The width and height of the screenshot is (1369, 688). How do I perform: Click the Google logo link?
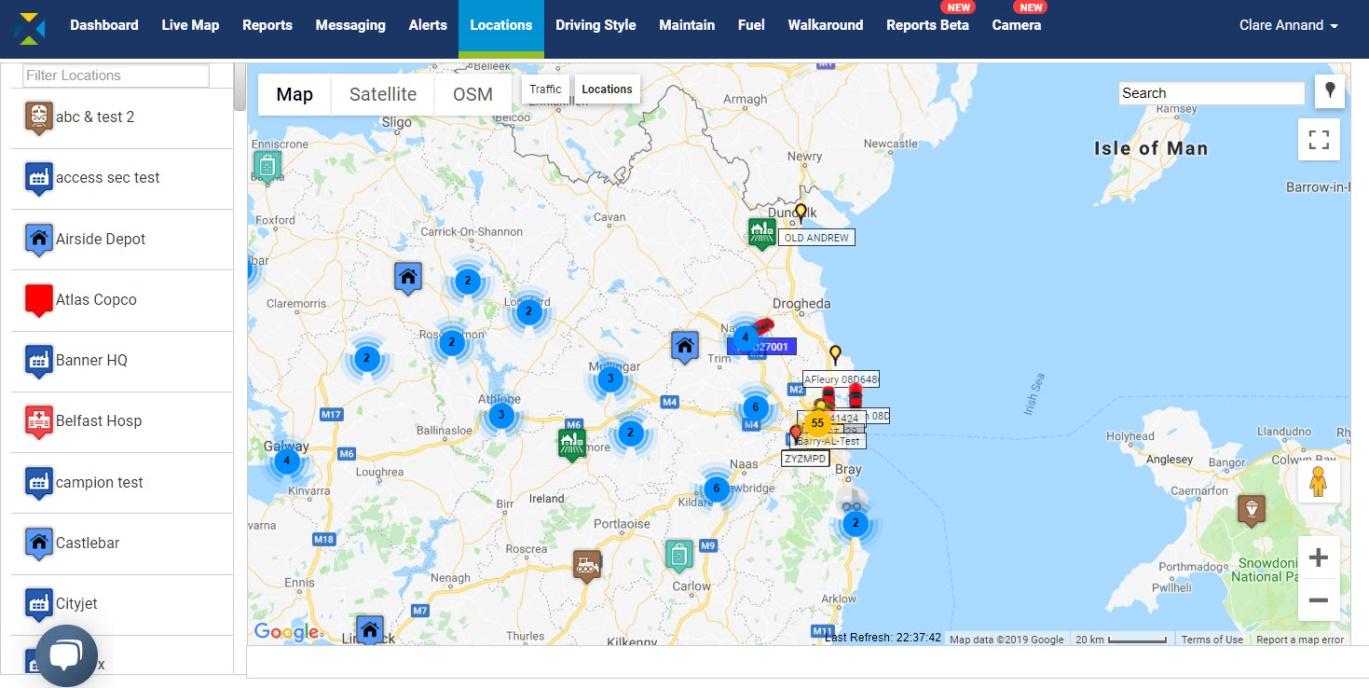point(286,631)
